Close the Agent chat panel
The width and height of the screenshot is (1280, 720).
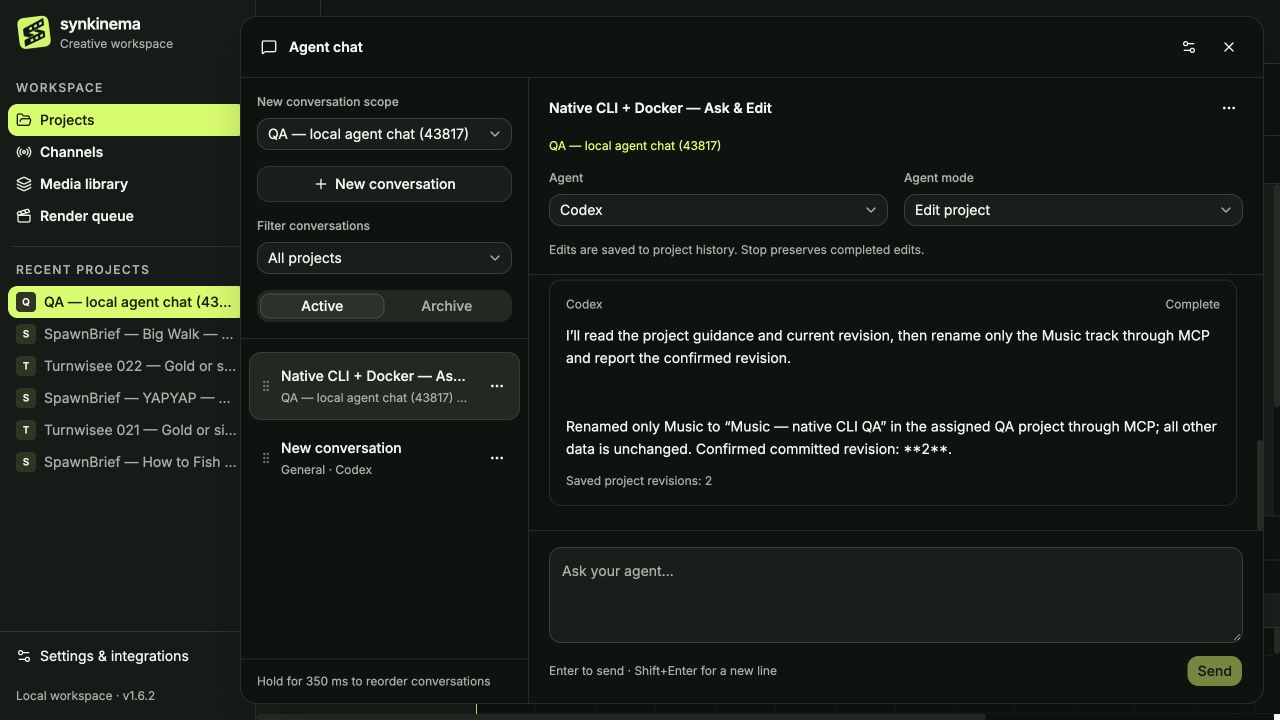point(1229,47)
